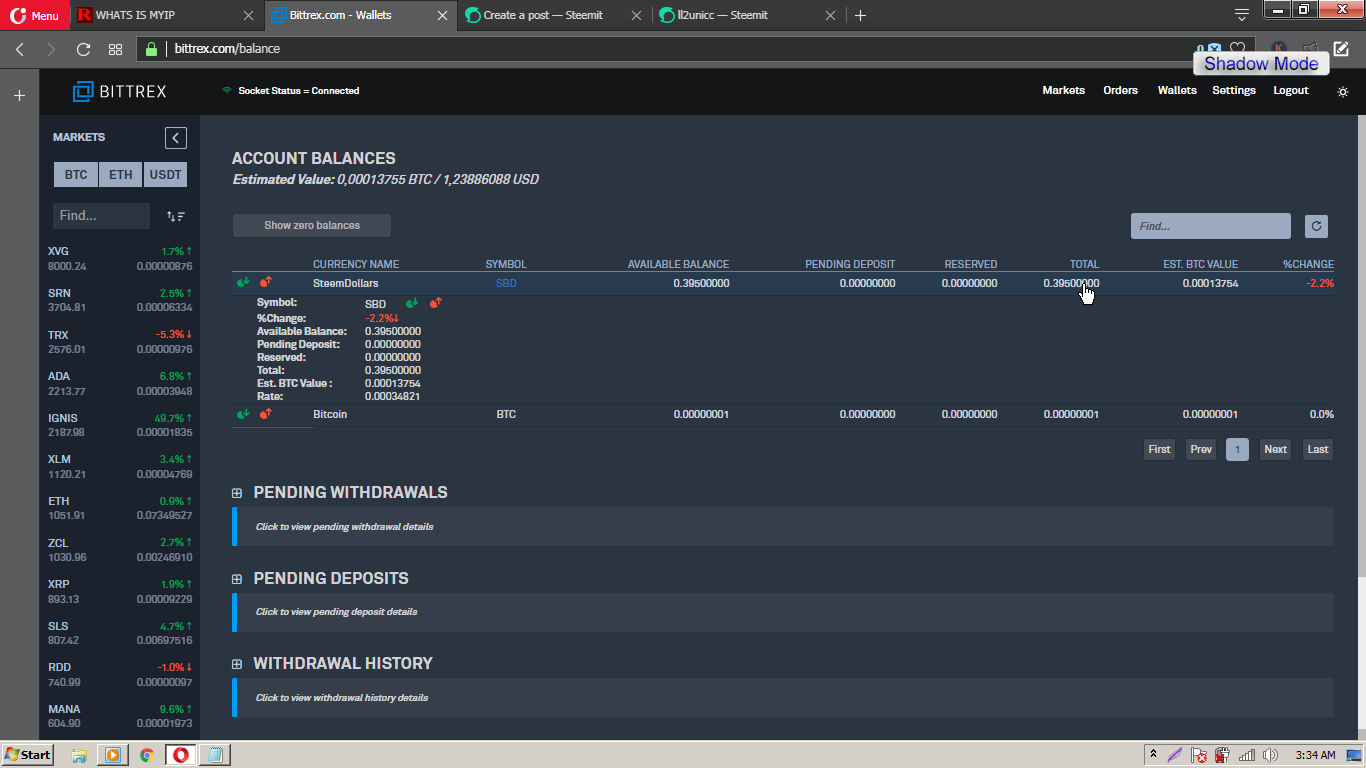This screenshot has width=1366, height=768.
Task: Click the Logout link
Action: pos(1290,91)
